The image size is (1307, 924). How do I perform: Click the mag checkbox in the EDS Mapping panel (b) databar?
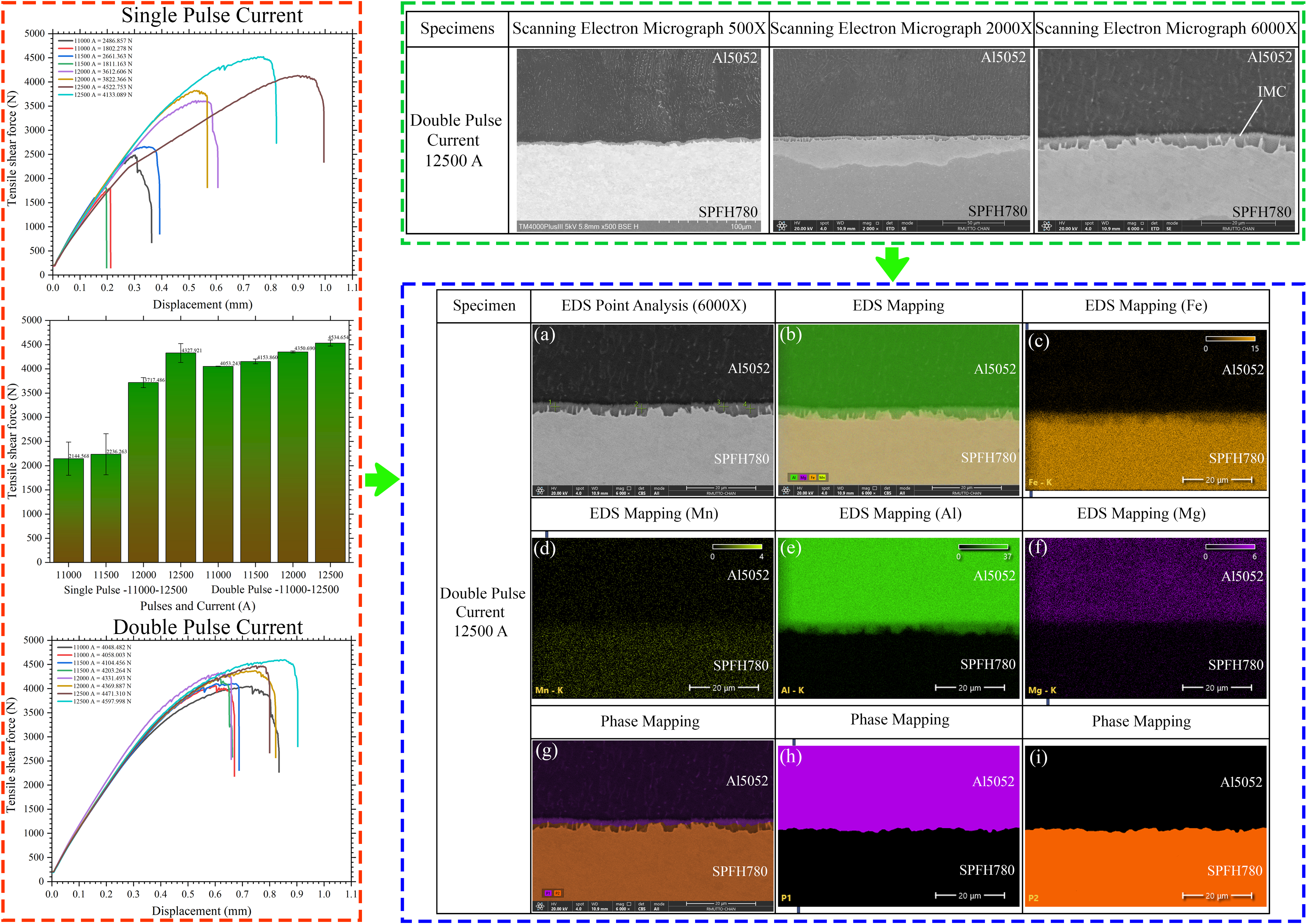874,488
